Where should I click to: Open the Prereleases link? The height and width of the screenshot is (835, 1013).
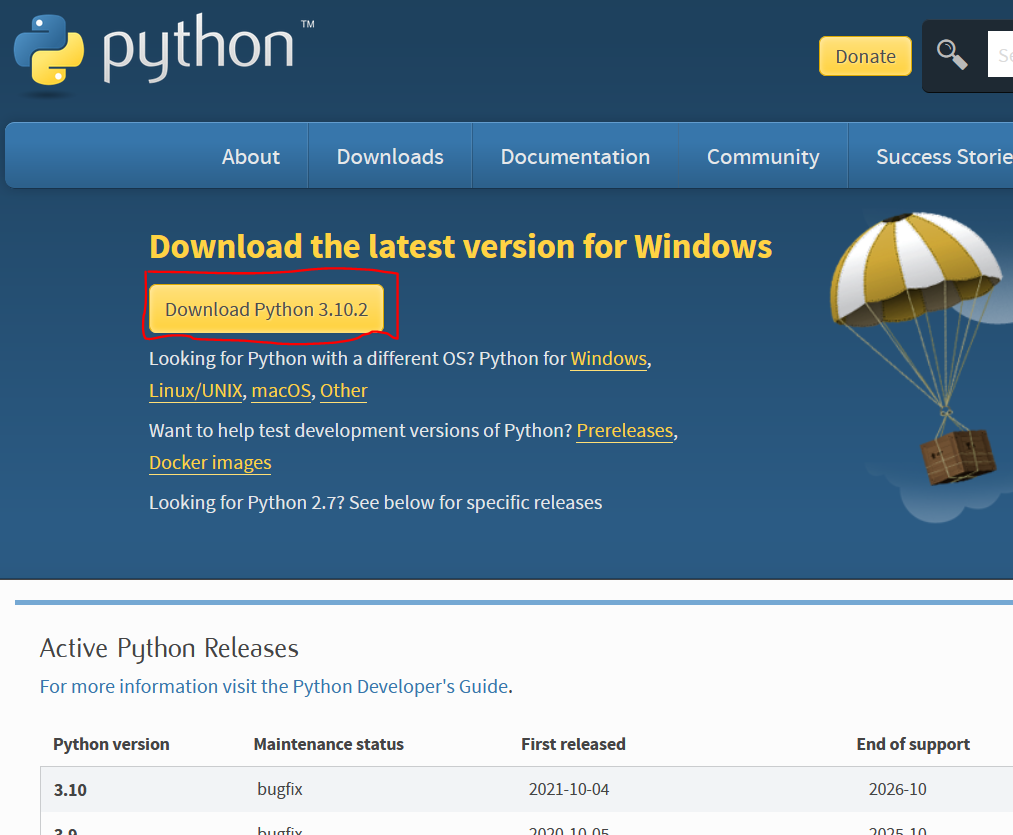click(624, 431)
